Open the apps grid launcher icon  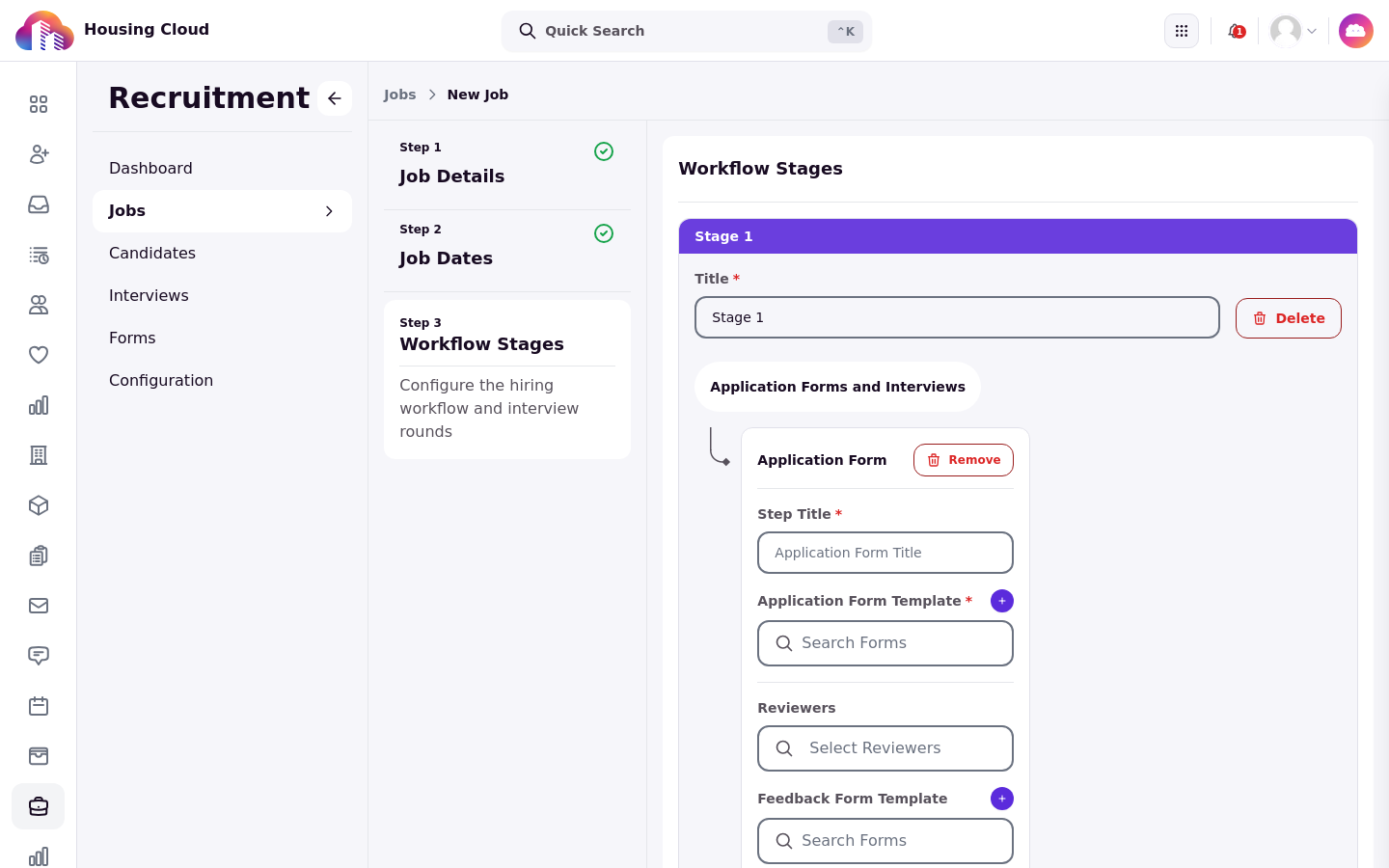1182,31
